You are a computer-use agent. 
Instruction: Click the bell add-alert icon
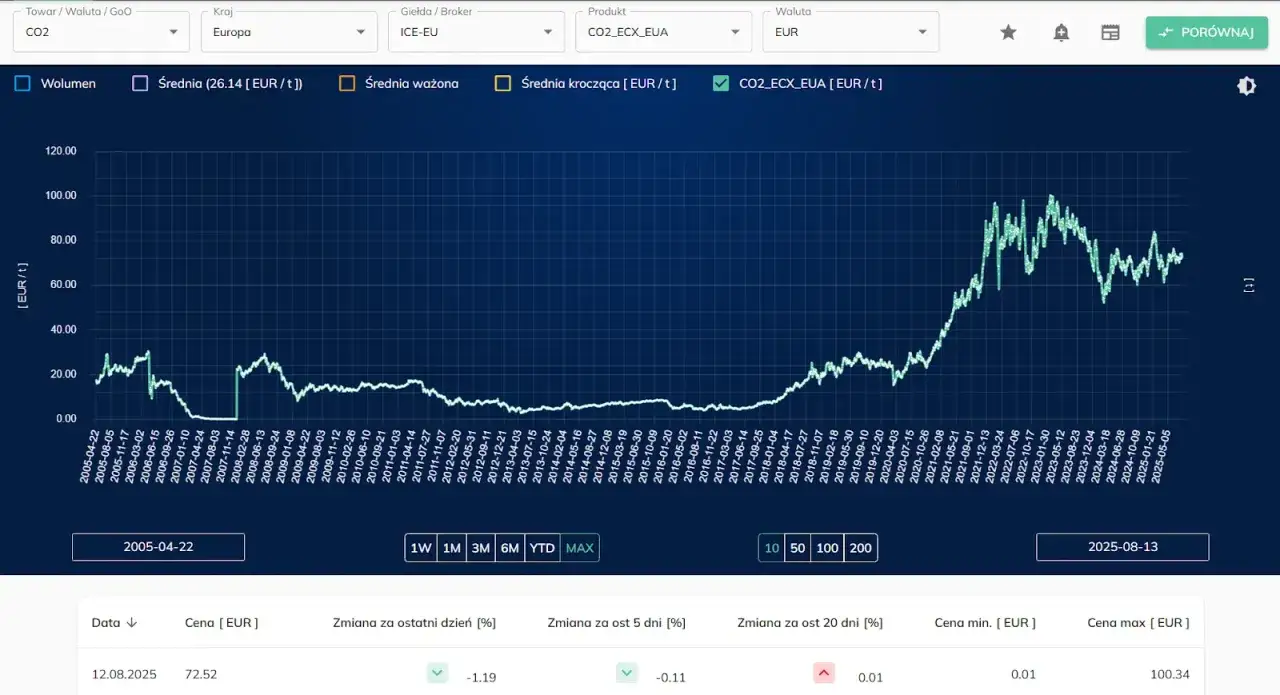click(1061, 32)
